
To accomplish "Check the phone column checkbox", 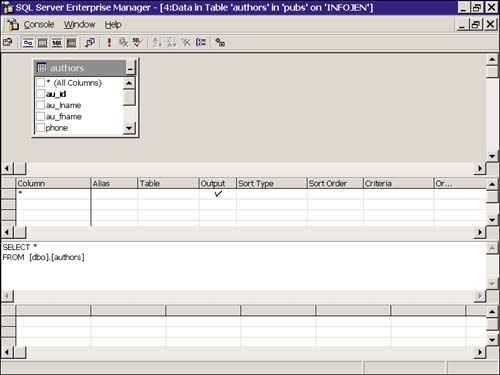I will (40, 128).
